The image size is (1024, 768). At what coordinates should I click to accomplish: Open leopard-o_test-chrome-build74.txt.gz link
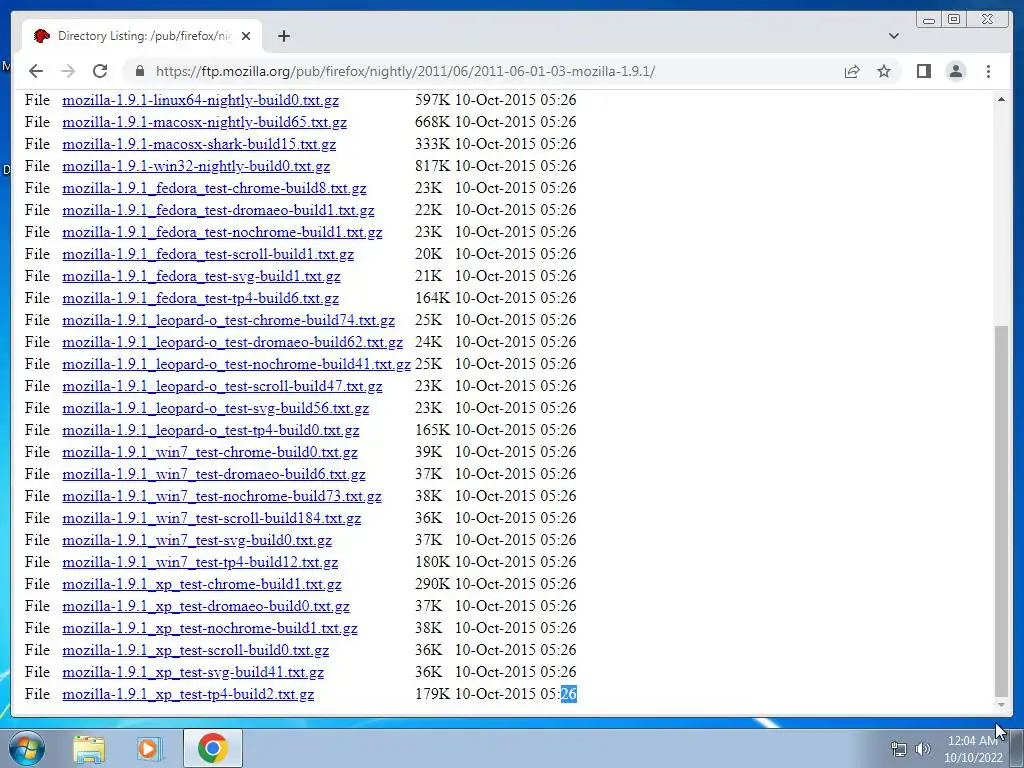tap(229, 321)
